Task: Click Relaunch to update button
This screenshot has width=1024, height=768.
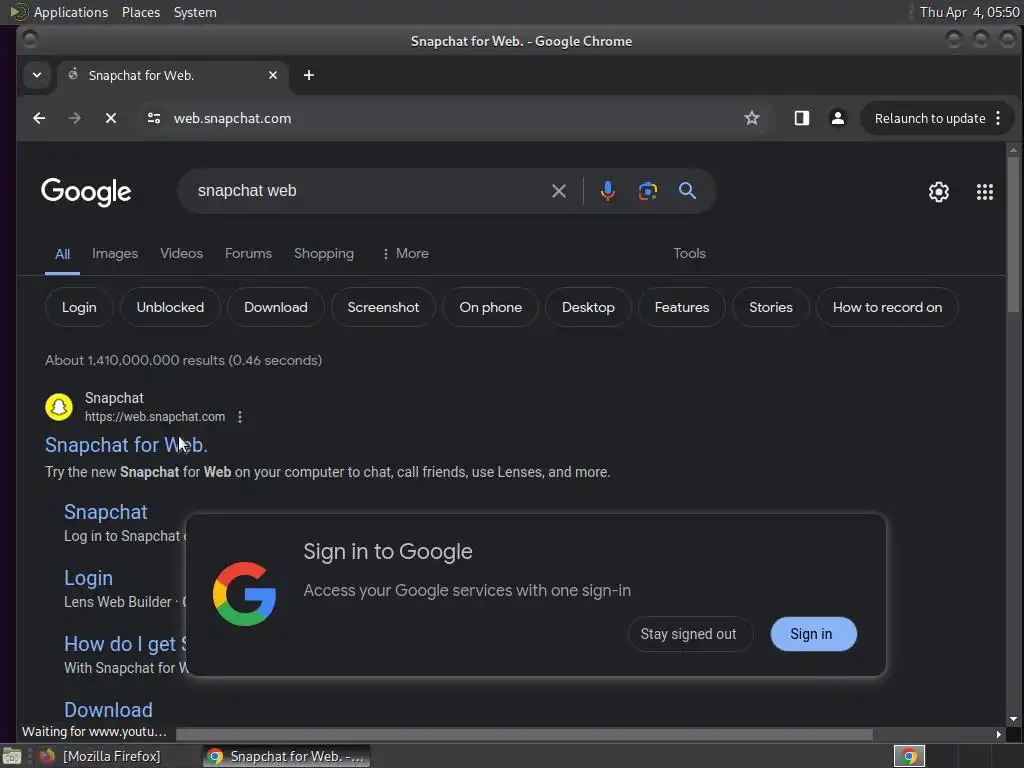Action: pyautogui.click(x=930, y=118)
